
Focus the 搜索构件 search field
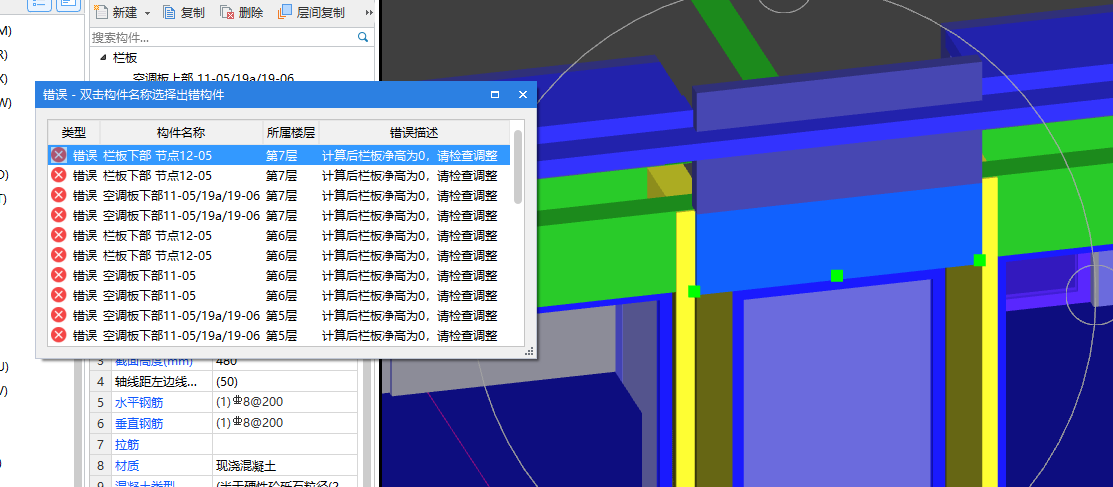(222, 37)
